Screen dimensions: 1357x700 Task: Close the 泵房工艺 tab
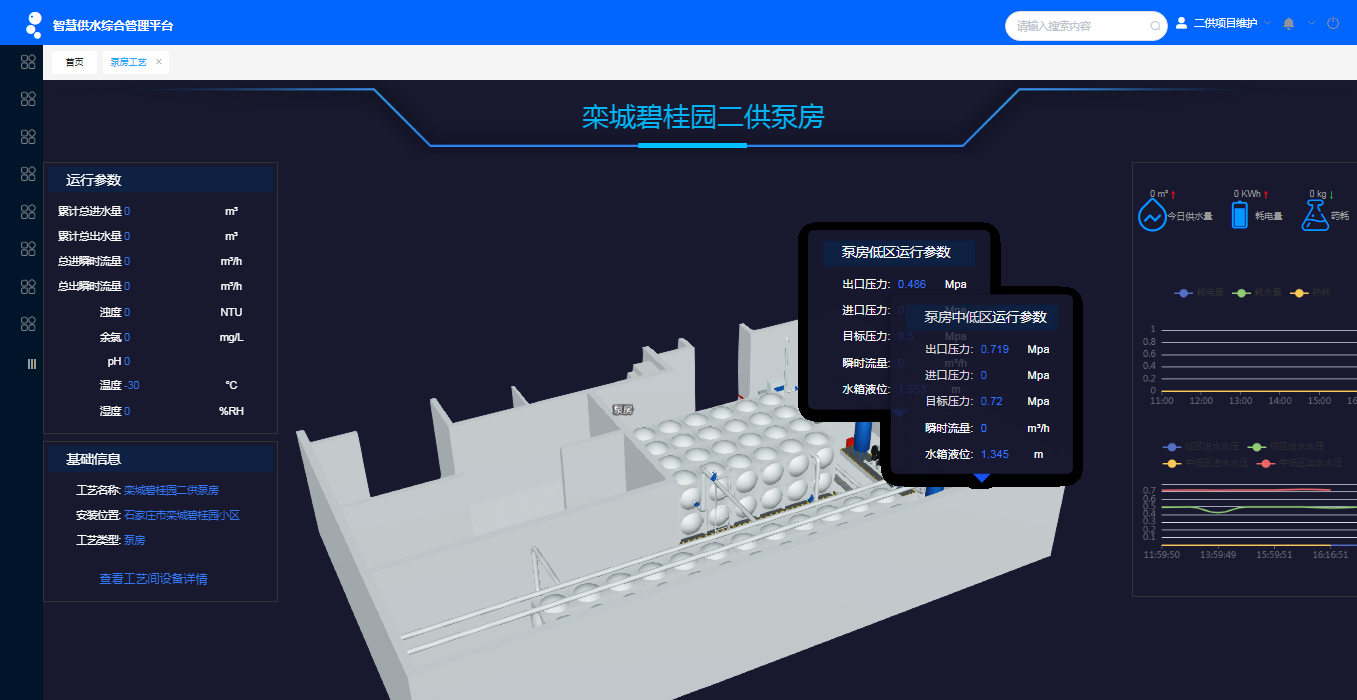point(159,62)
